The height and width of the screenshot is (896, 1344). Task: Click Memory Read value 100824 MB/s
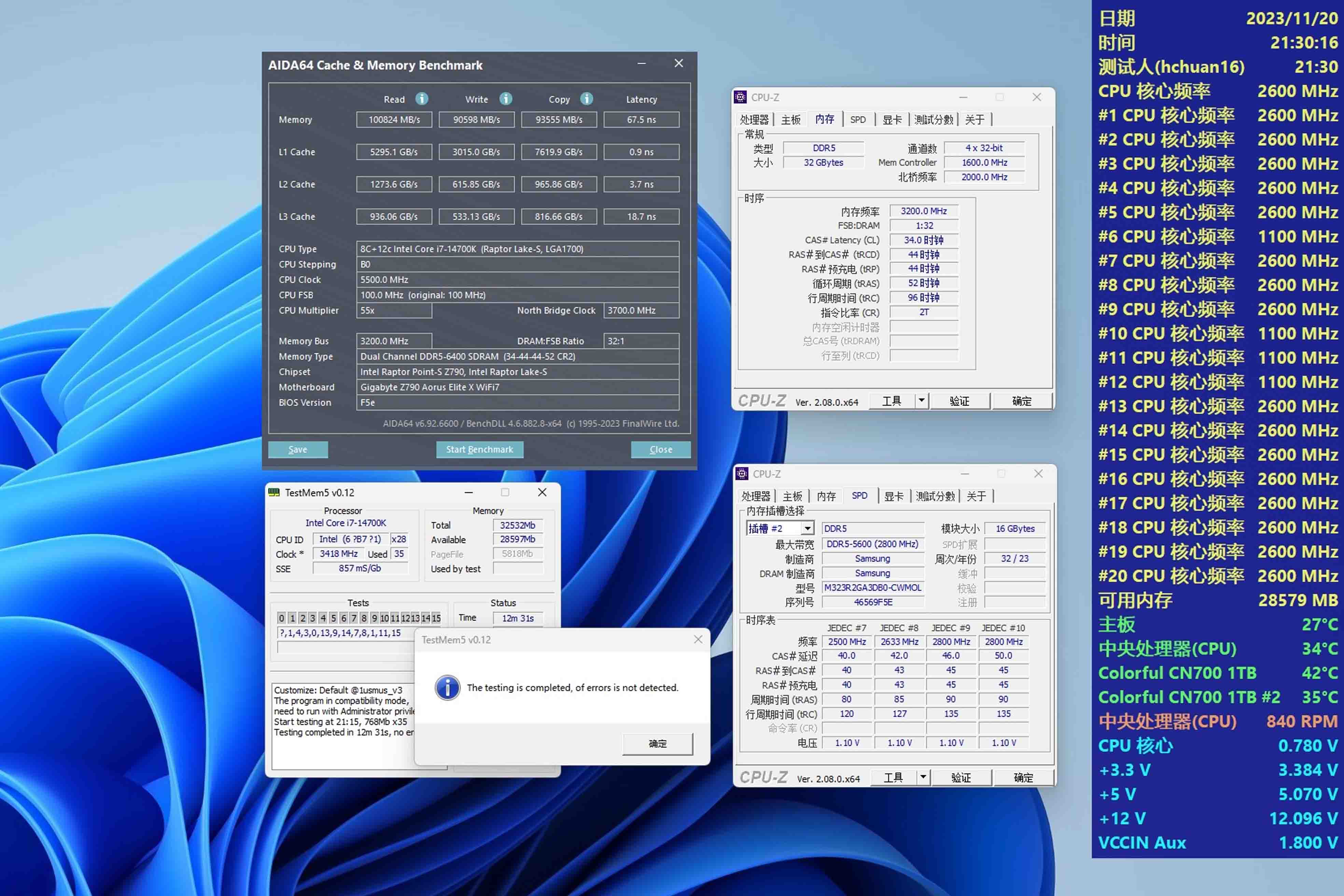(x=394, y=120)
